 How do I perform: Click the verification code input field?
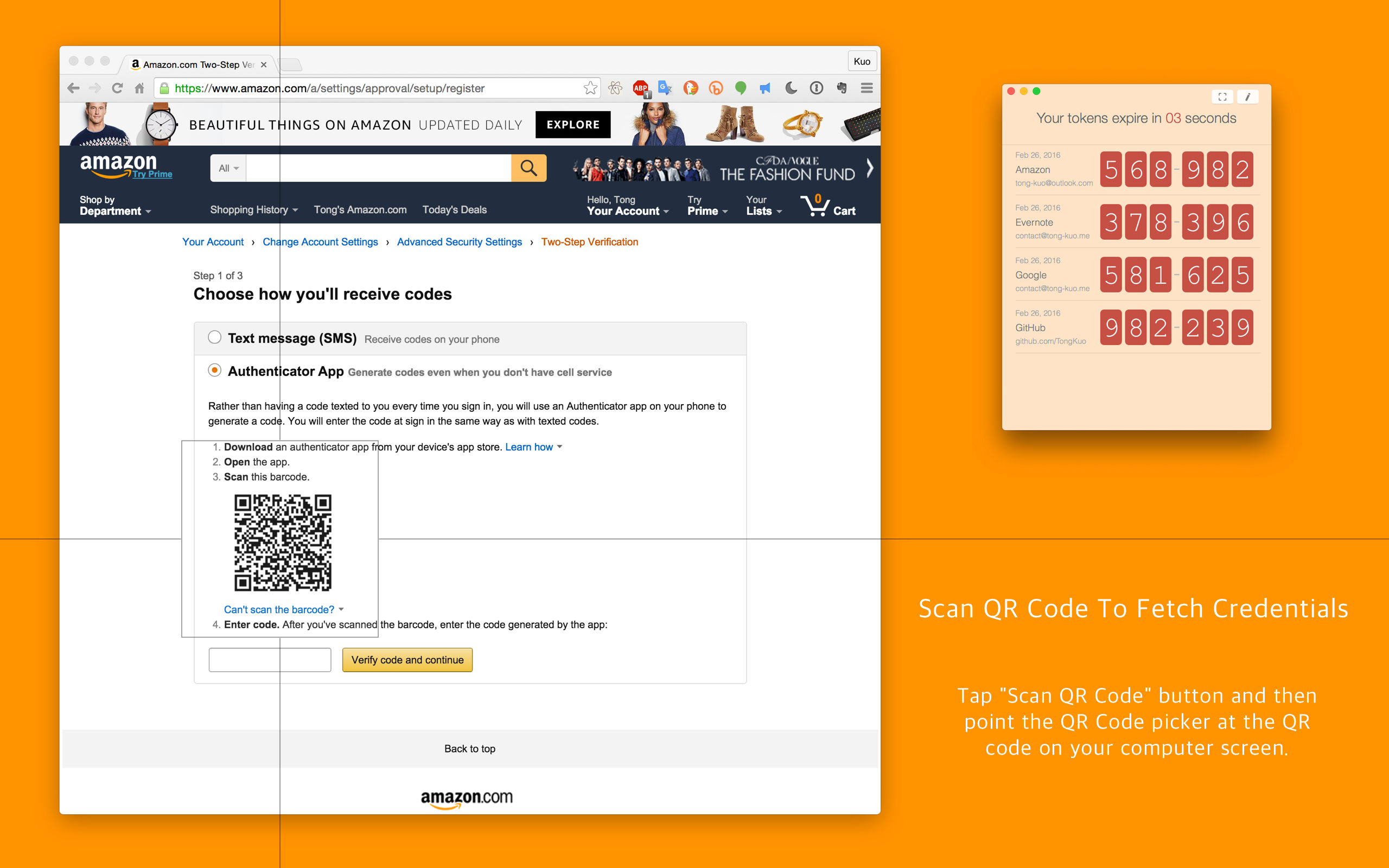pos(270,660)
